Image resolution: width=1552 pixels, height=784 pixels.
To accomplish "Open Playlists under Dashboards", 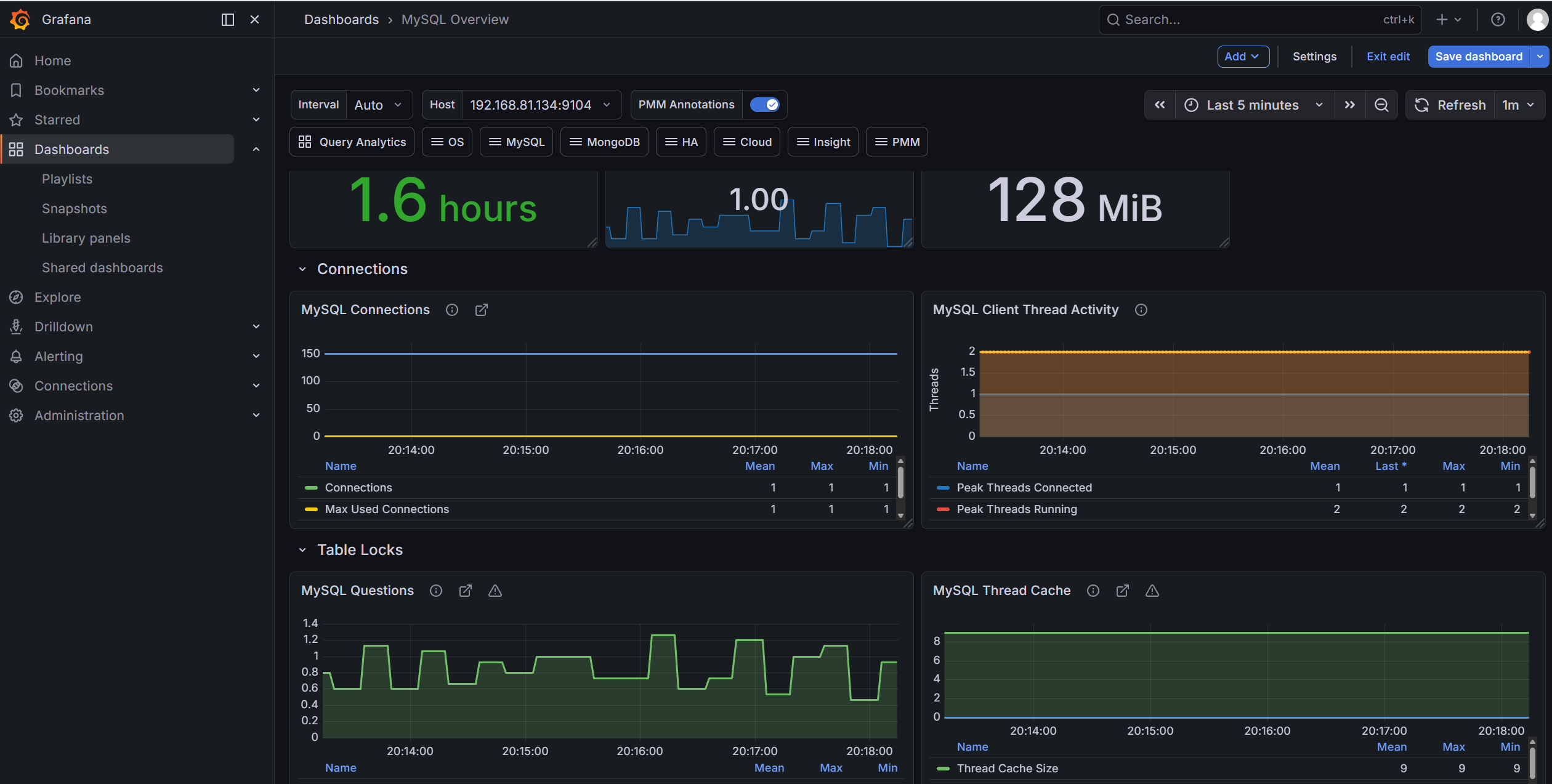I will coord(67,179).
